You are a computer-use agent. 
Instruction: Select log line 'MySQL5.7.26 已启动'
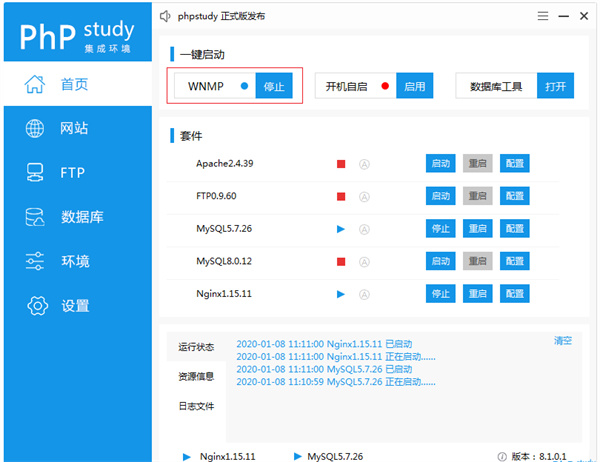pyautogui.click(x=324, y=369)
